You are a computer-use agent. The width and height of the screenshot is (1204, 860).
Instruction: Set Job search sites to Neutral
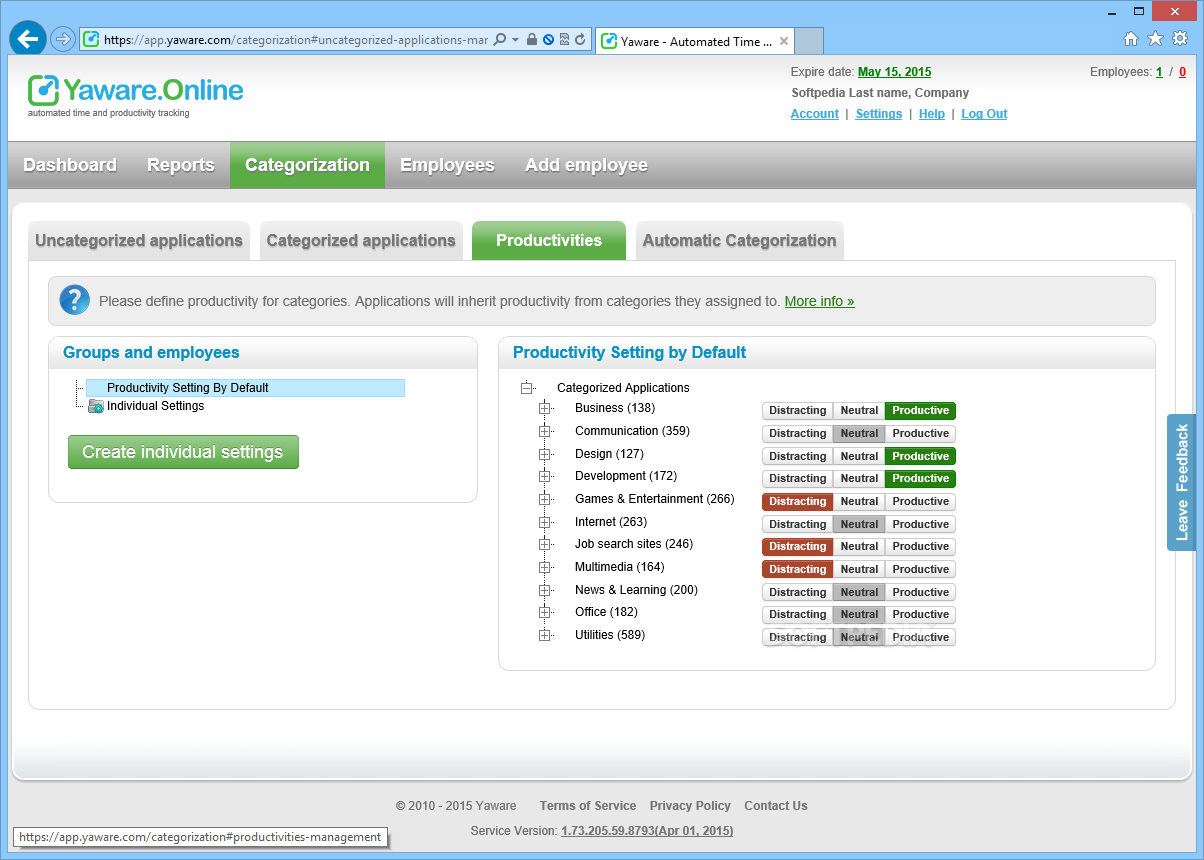(x=859, y=547)
